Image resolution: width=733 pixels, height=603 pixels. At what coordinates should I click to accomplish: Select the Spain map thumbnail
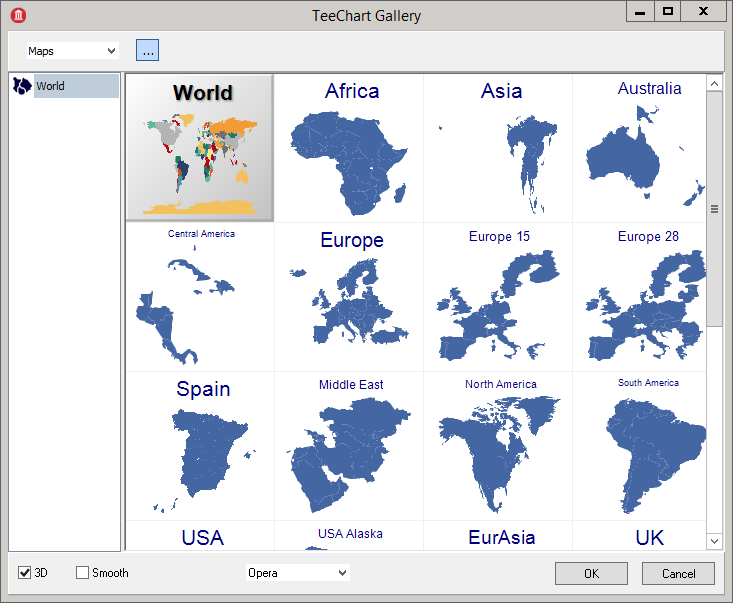(x=200, y=446)
